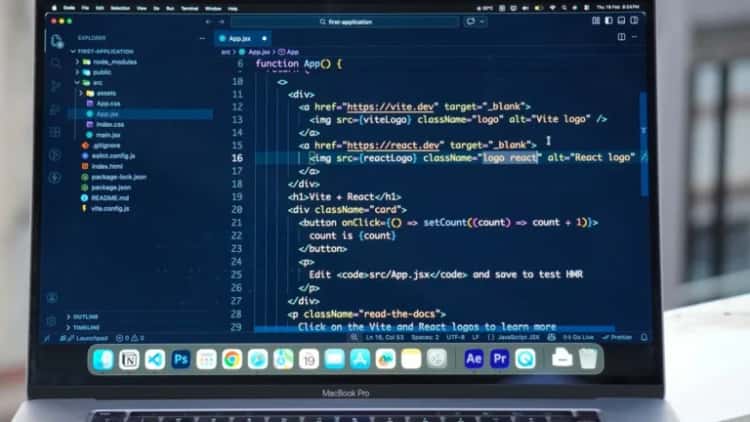
Task: Open After Effects from the dock
Action: (x=474, y=359)
